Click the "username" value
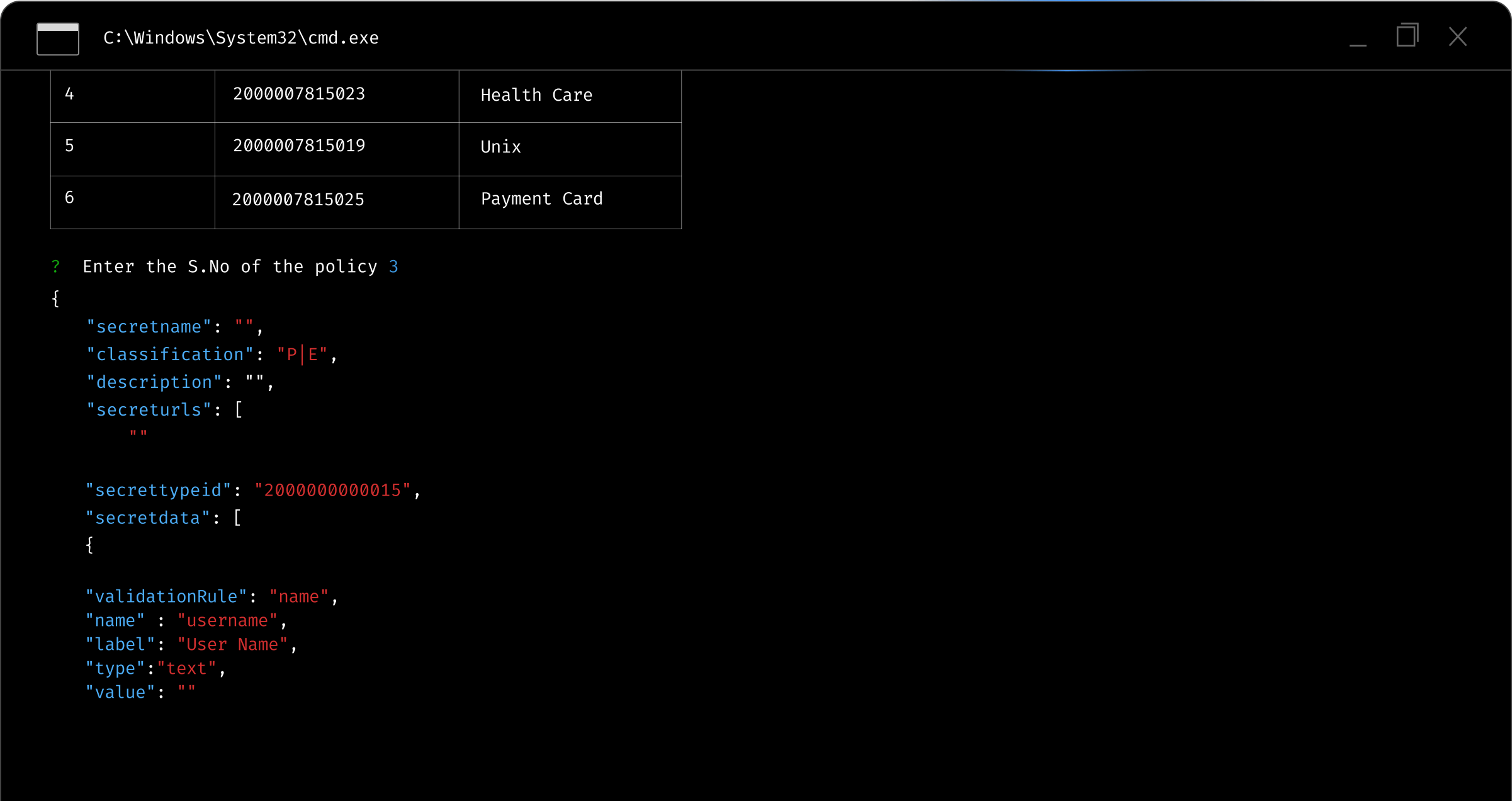 (227, 621)
